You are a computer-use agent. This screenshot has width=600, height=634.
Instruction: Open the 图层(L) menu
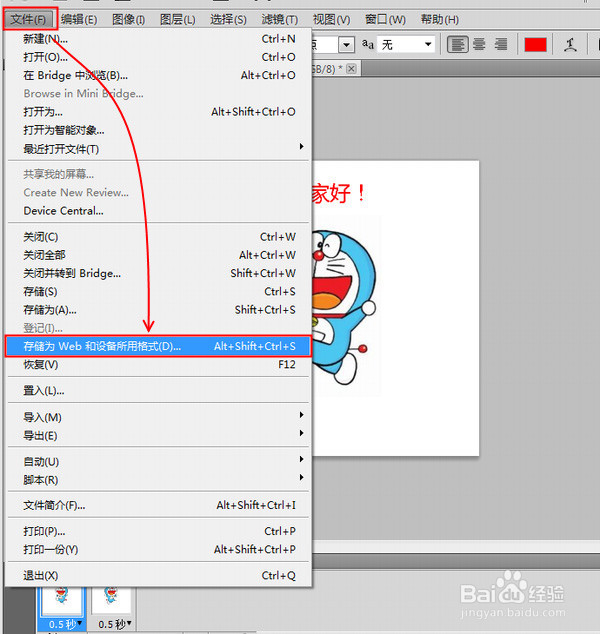tap(177, 19)
